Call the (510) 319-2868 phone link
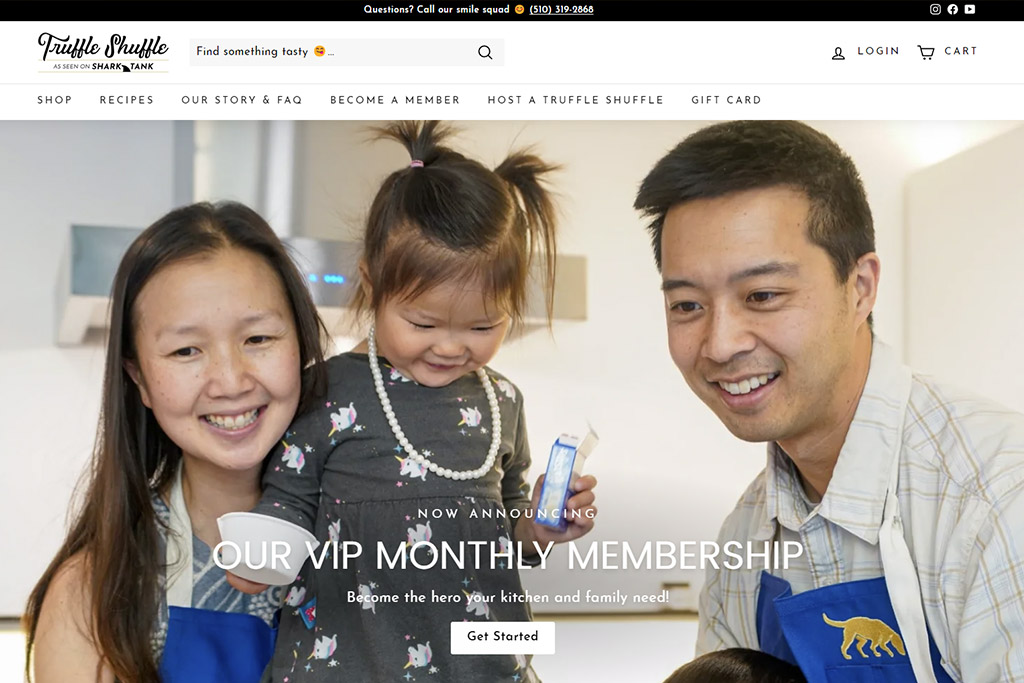This screenshot has height=683, width=1024. (x=561, y=9)
